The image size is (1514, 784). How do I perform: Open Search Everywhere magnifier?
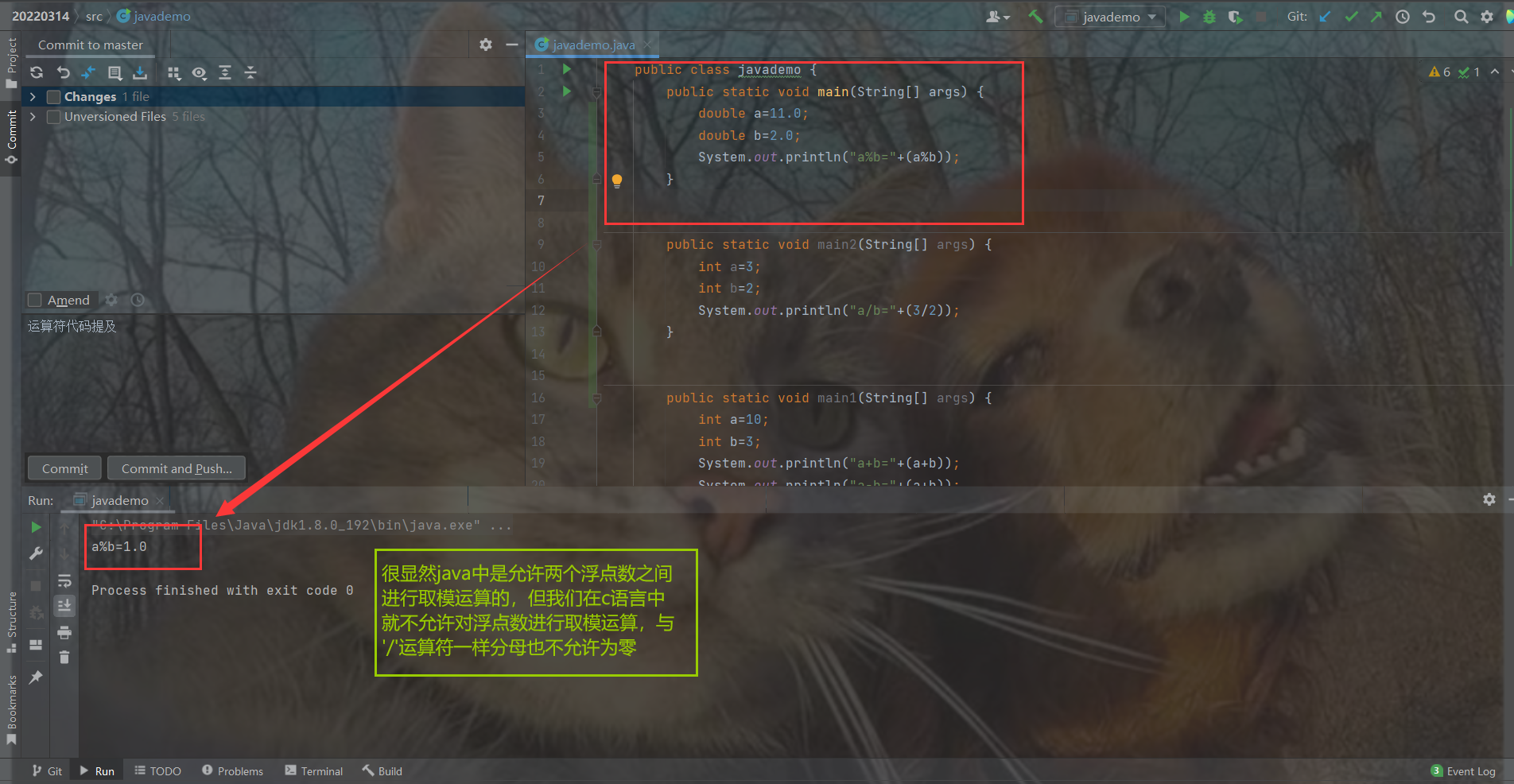(x=1461, y=17)
